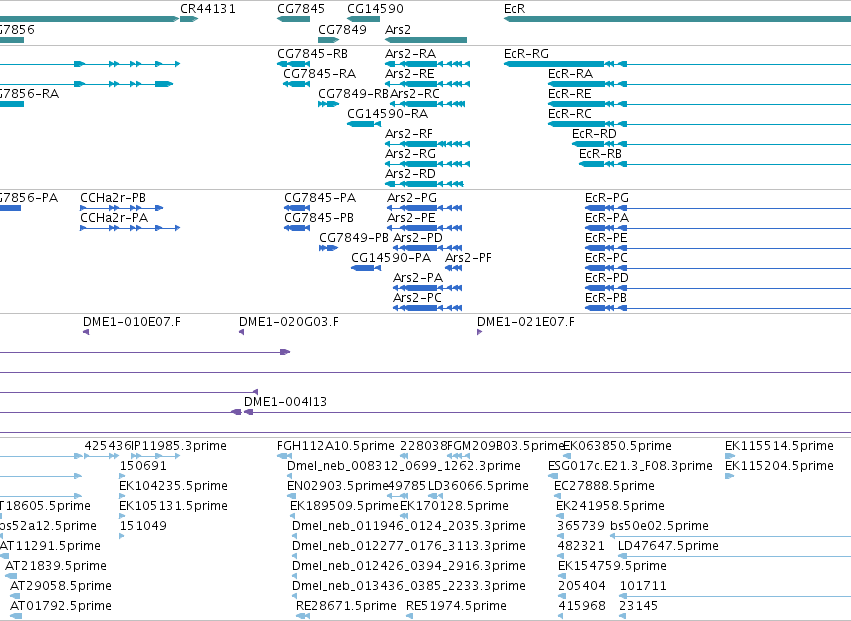Click protein label Ars2-PA

pyautogui.click(x=418, y=278)
